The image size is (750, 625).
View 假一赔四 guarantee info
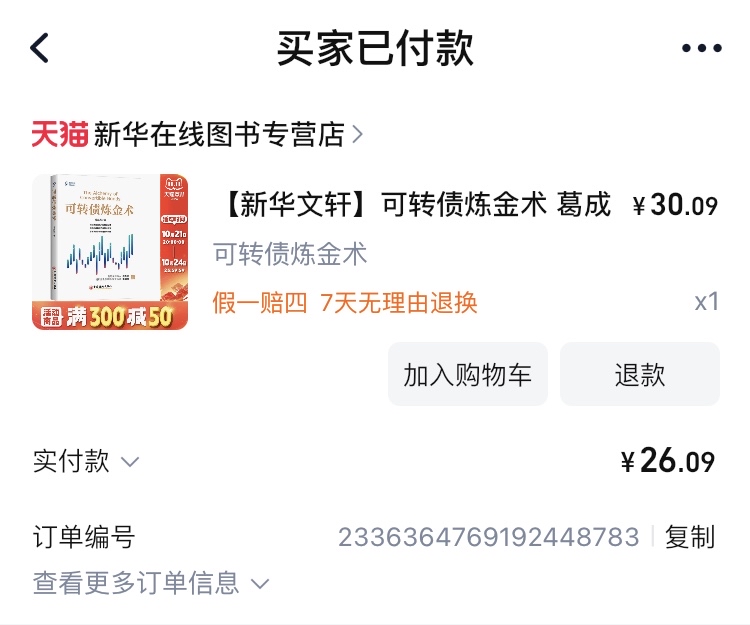point(260,303)
